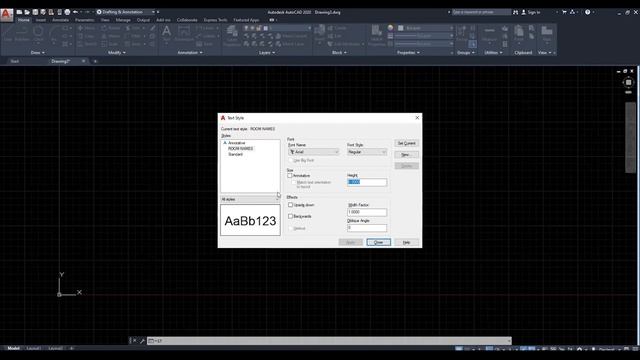This screenshot has width=640, height=360.
Task: Click the Height input field
Action: pos(367,182)
